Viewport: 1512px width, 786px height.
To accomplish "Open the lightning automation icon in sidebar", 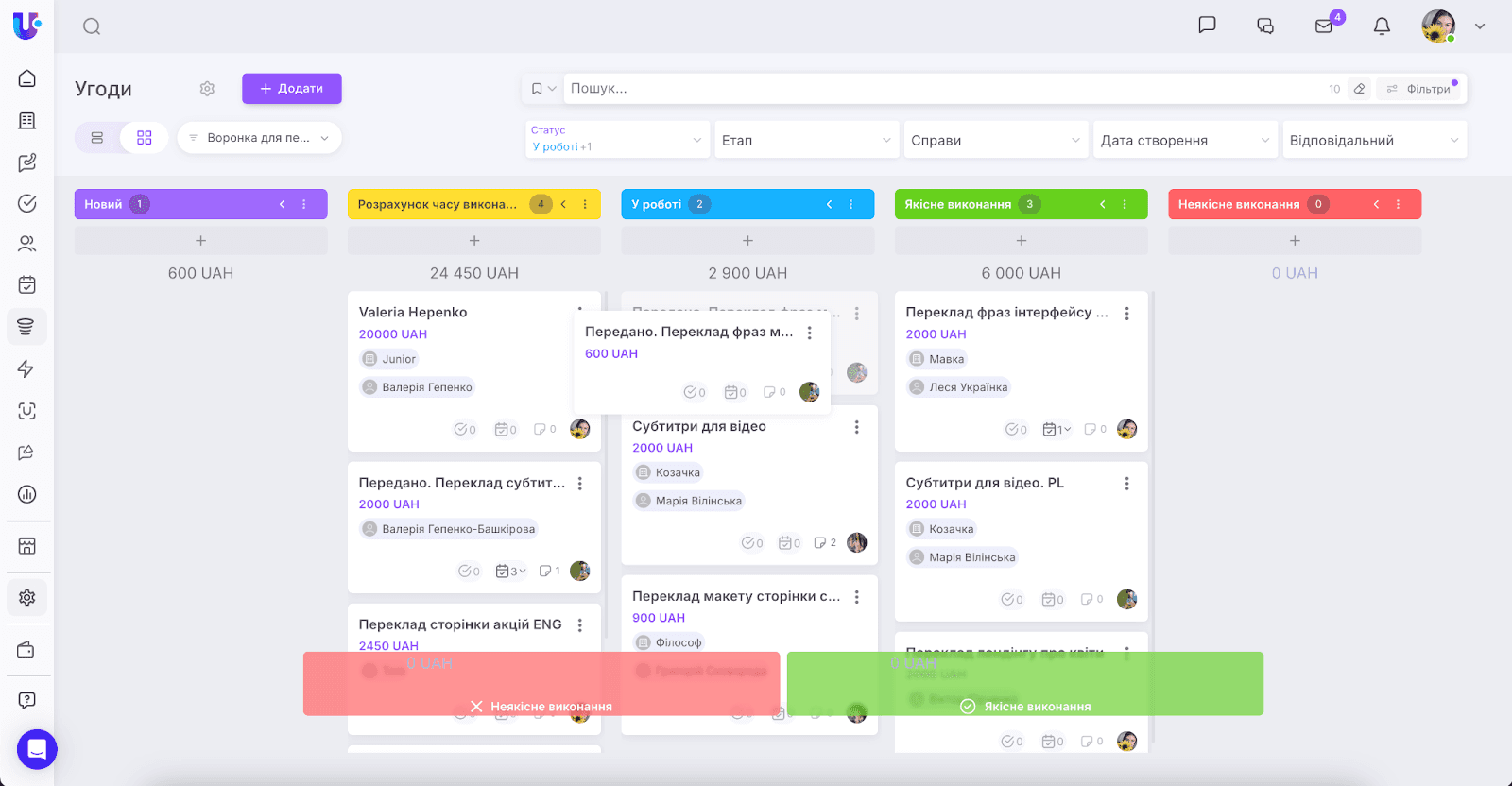I will [26, 368].
